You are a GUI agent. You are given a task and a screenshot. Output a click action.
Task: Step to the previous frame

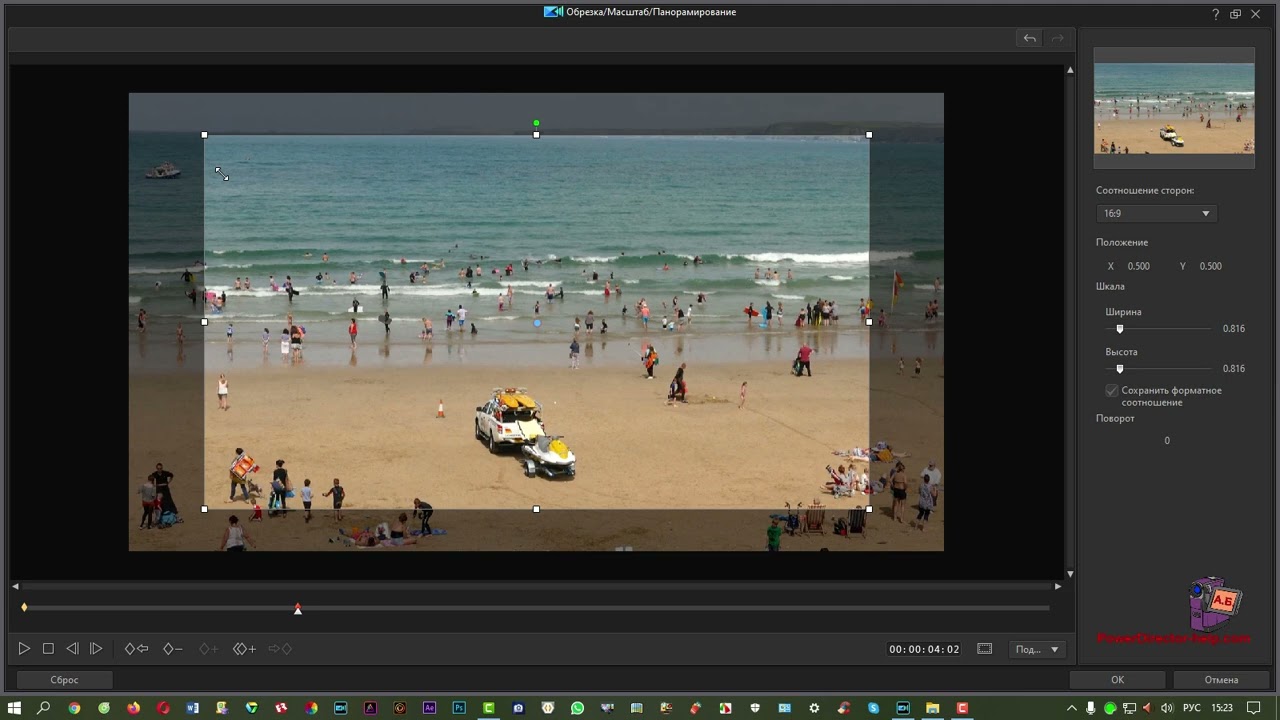72,649
